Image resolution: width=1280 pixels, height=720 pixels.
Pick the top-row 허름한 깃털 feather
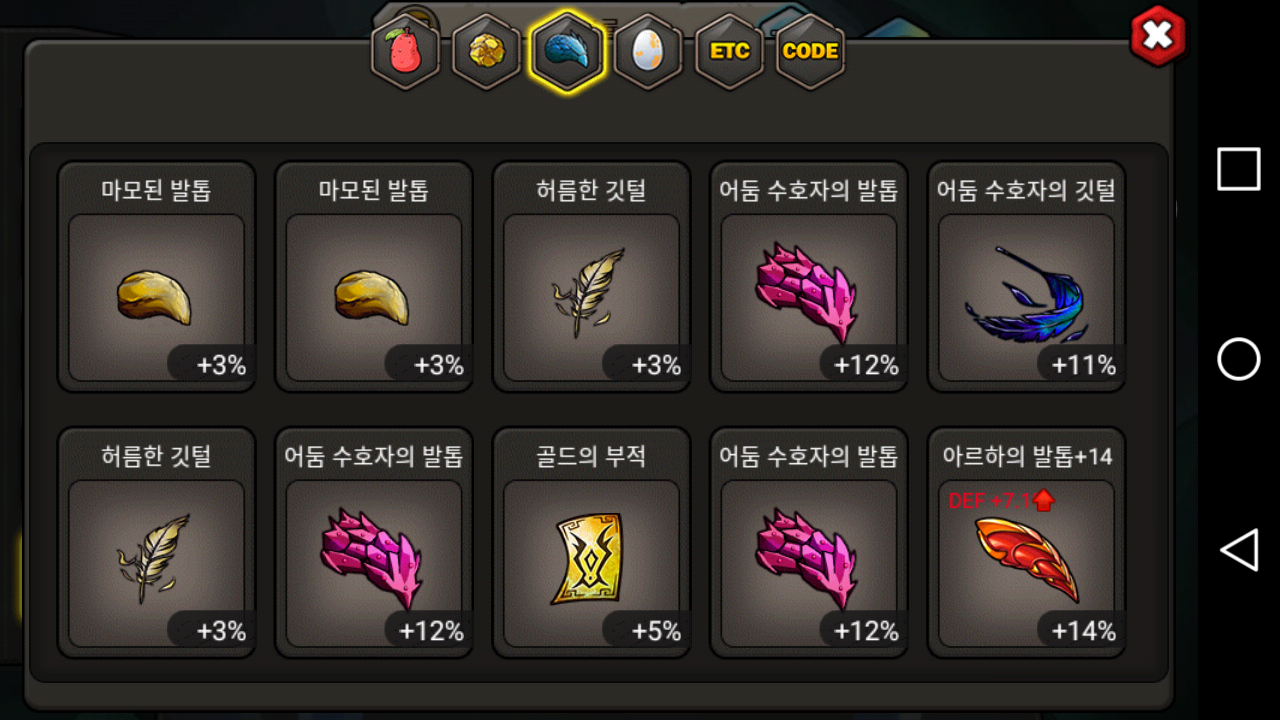point(591,276)
